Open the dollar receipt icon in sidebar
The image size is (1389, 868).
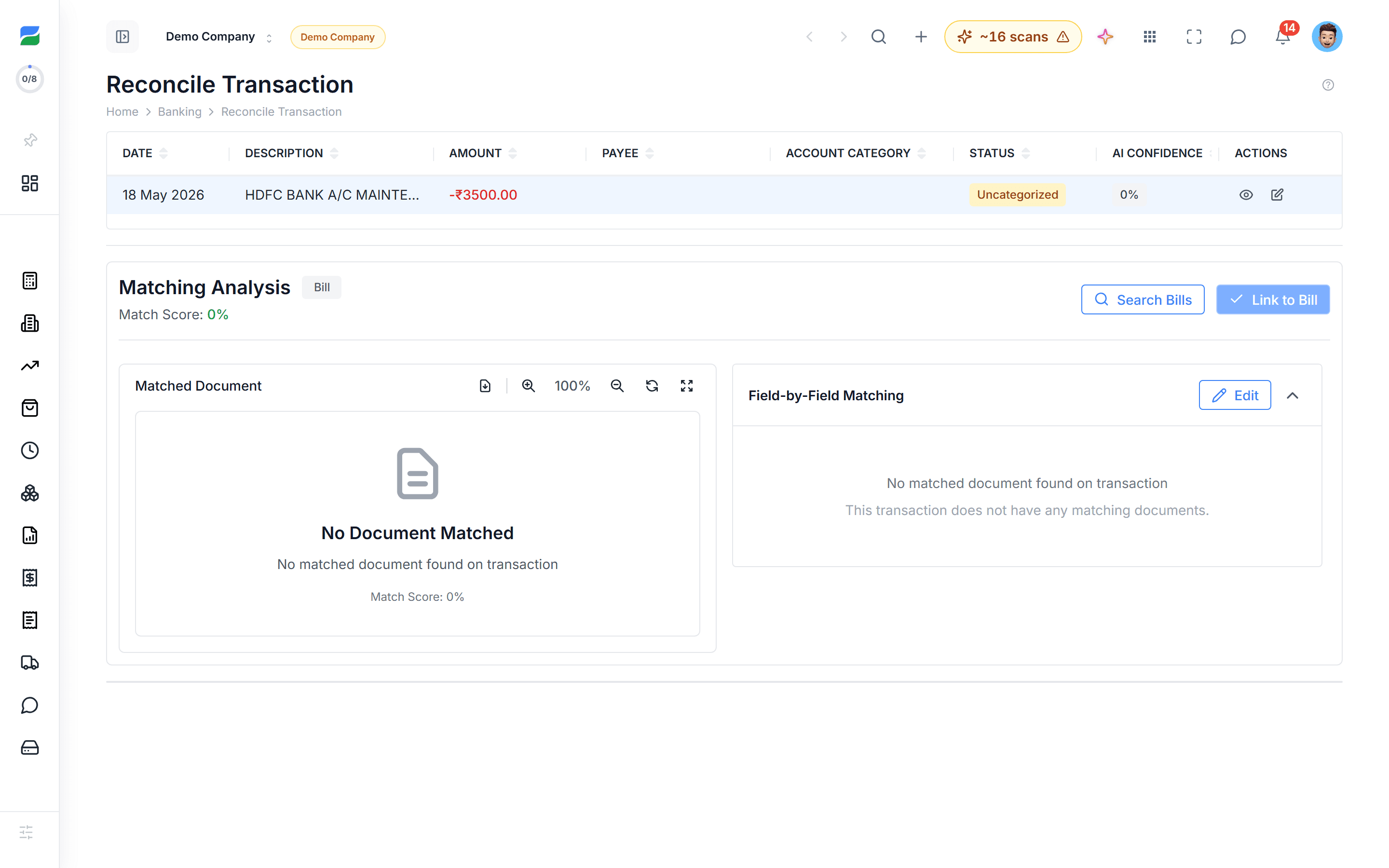[30, 578]
